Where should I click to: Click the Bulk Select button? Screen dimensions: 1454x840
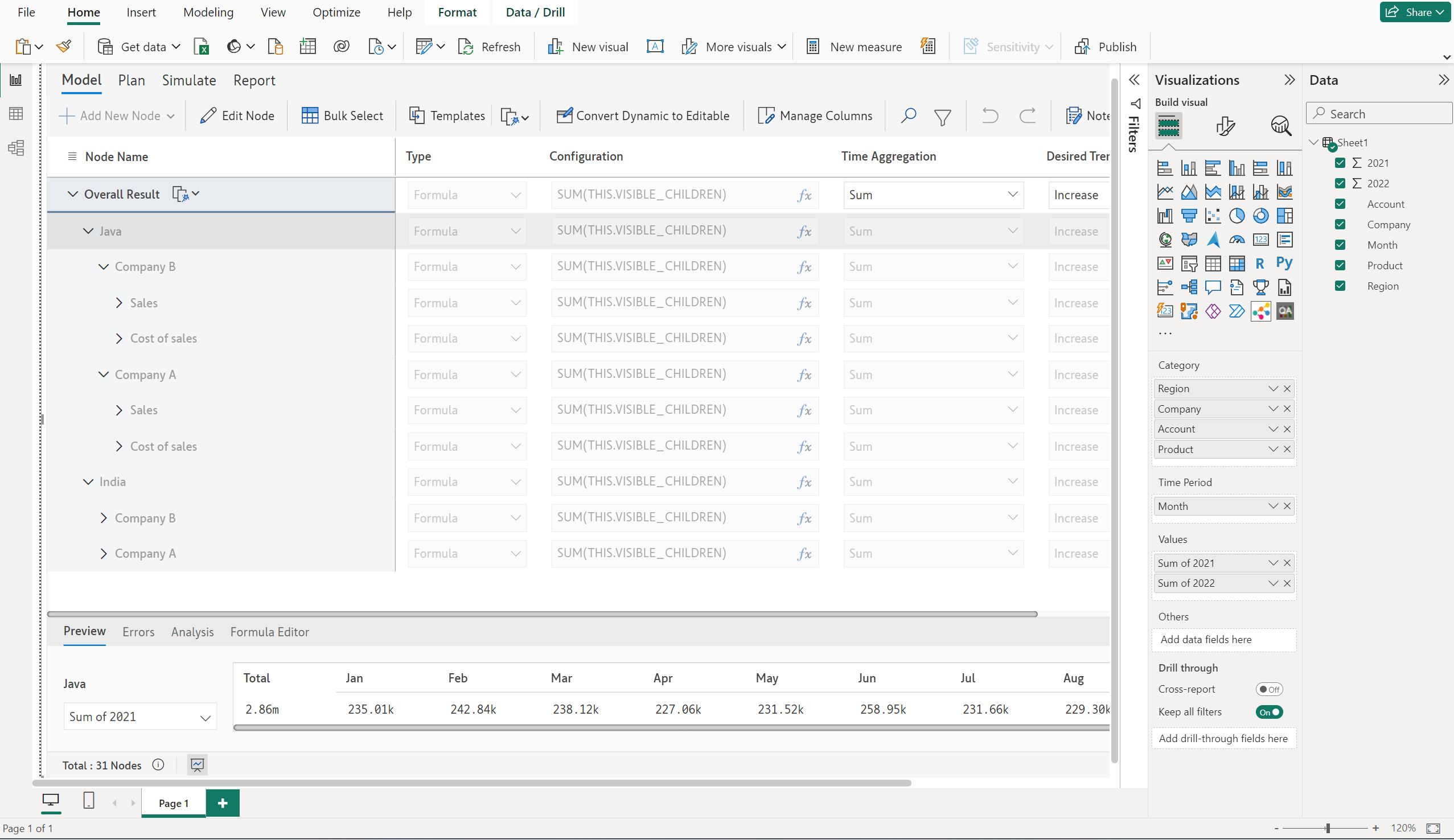click(342, 116)
